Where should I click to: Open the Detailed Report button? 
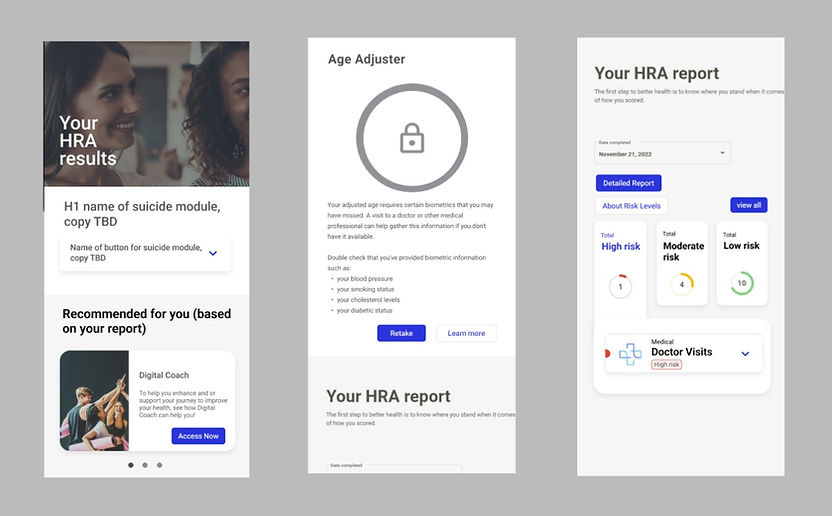click(x=628, y=183)
